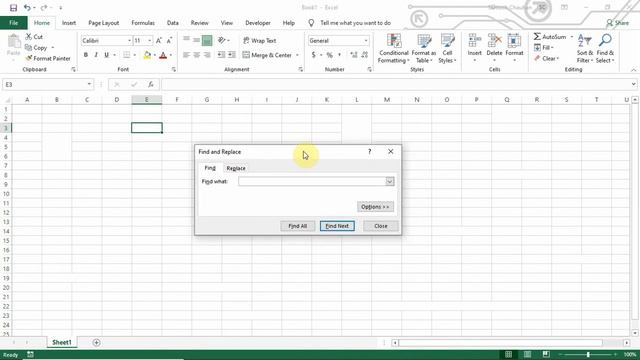Adjust the zoom slider in status bar
The image size is (640, 360).
coord(588,355)
